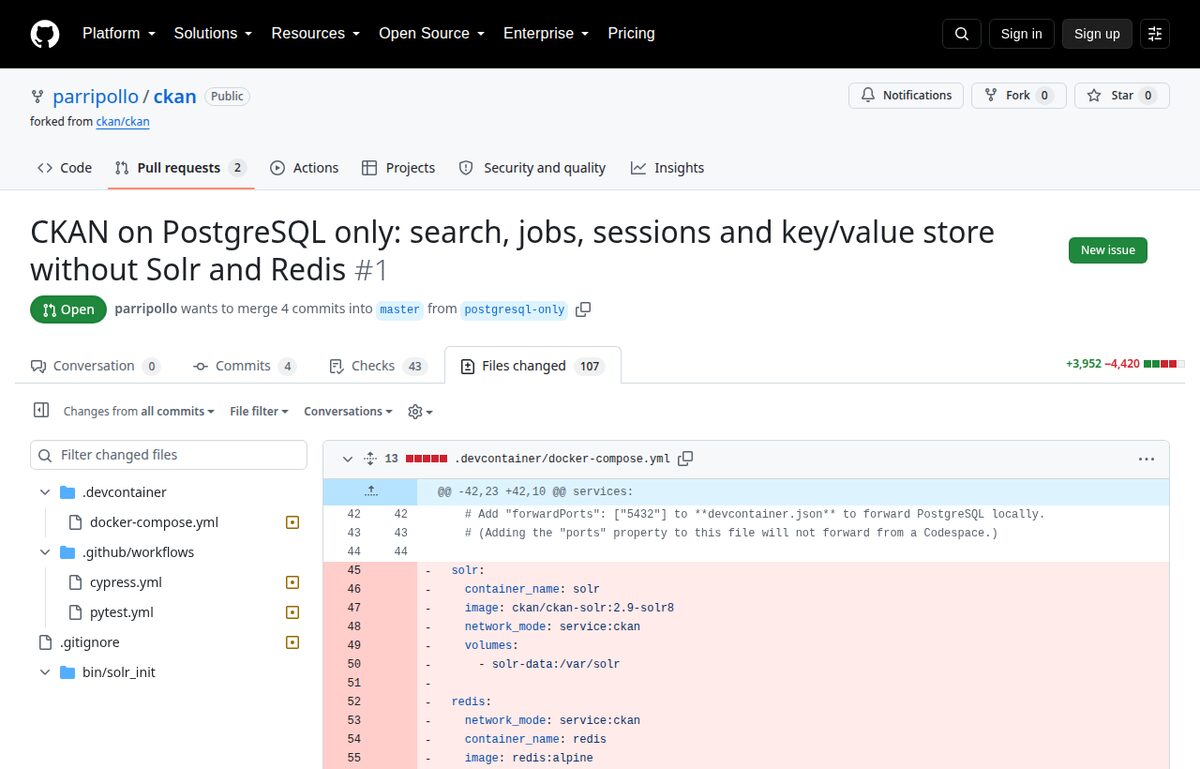Click the .gitignore file icon
The height and width of the screenshot is (769, 1200).
point(44,642)
